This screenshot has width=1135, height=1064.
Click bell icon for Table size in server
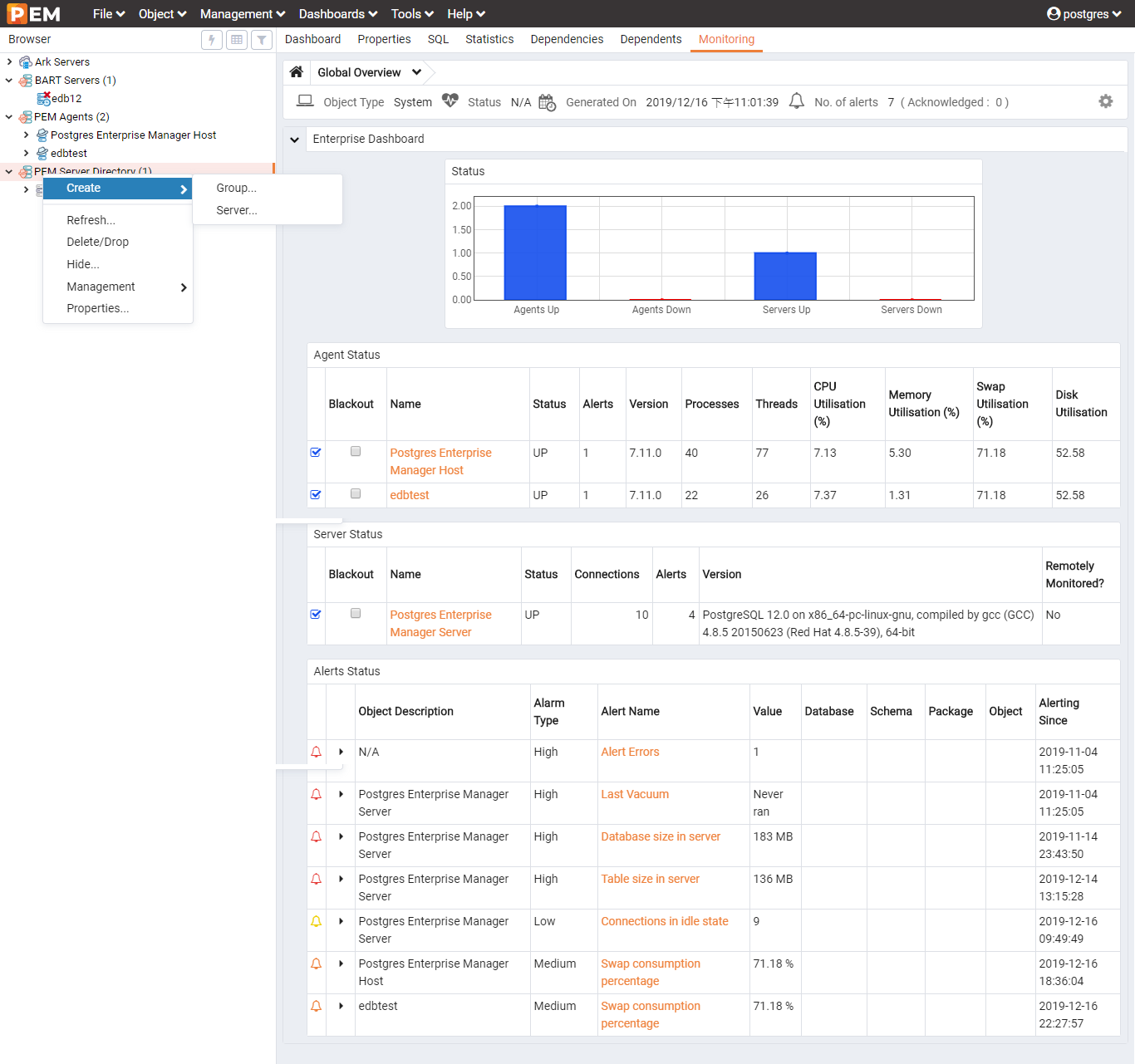click(x=316, y=880)
